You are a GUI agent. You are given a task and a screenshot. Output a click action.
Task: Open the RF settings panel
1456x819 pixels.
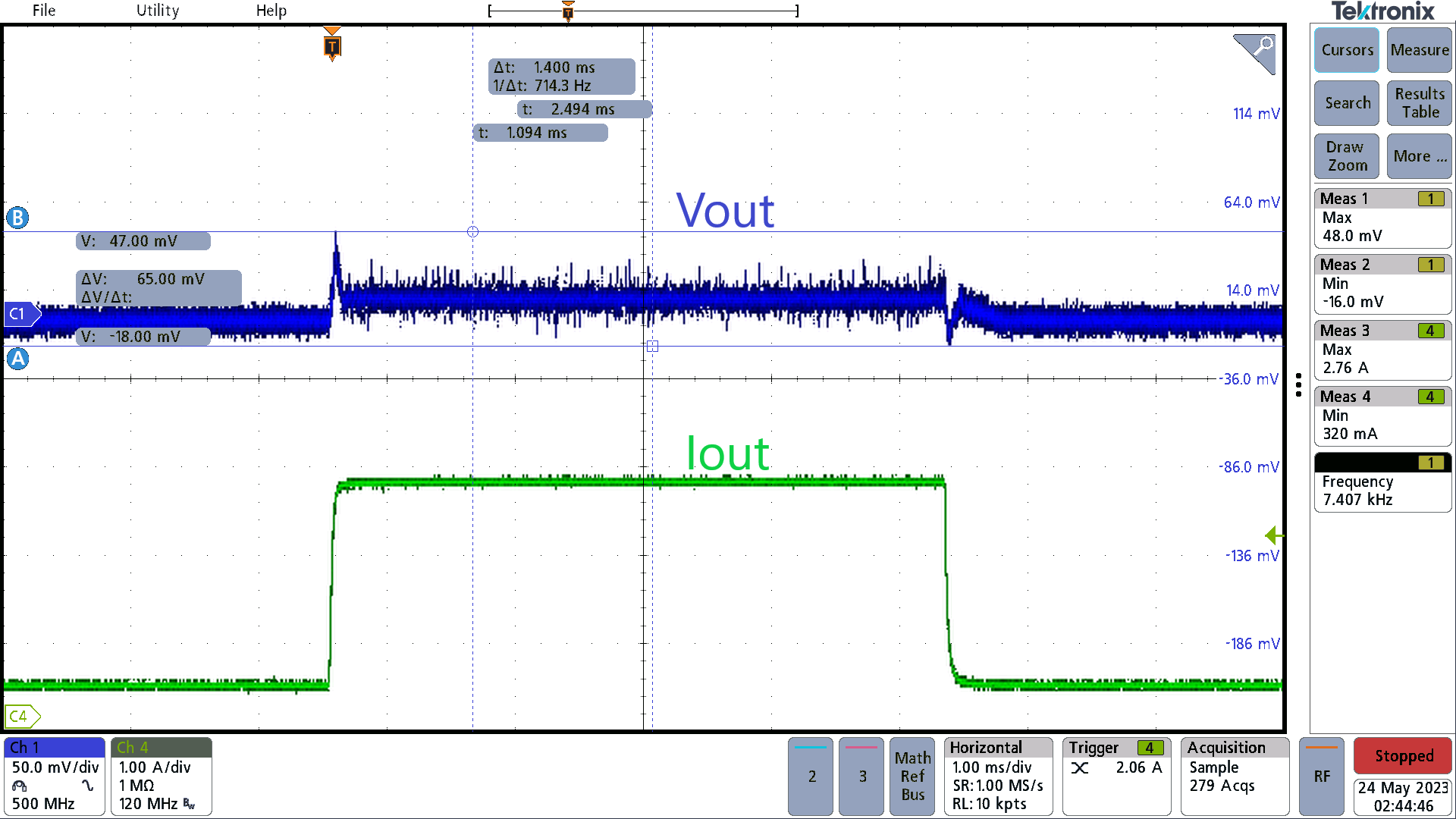click(x=1321, y=776)
